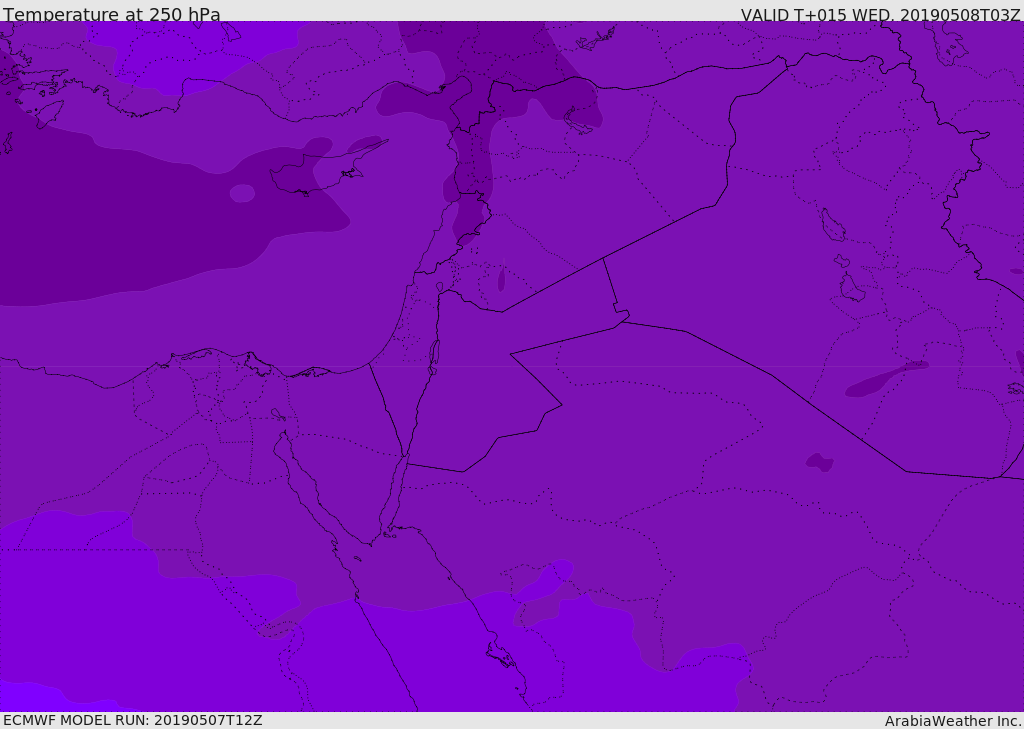Click the 'VALID T+015 WED. 20190508T03Z' label
The width and height of the screenshot is (1024, 729).
coord(880,15)
